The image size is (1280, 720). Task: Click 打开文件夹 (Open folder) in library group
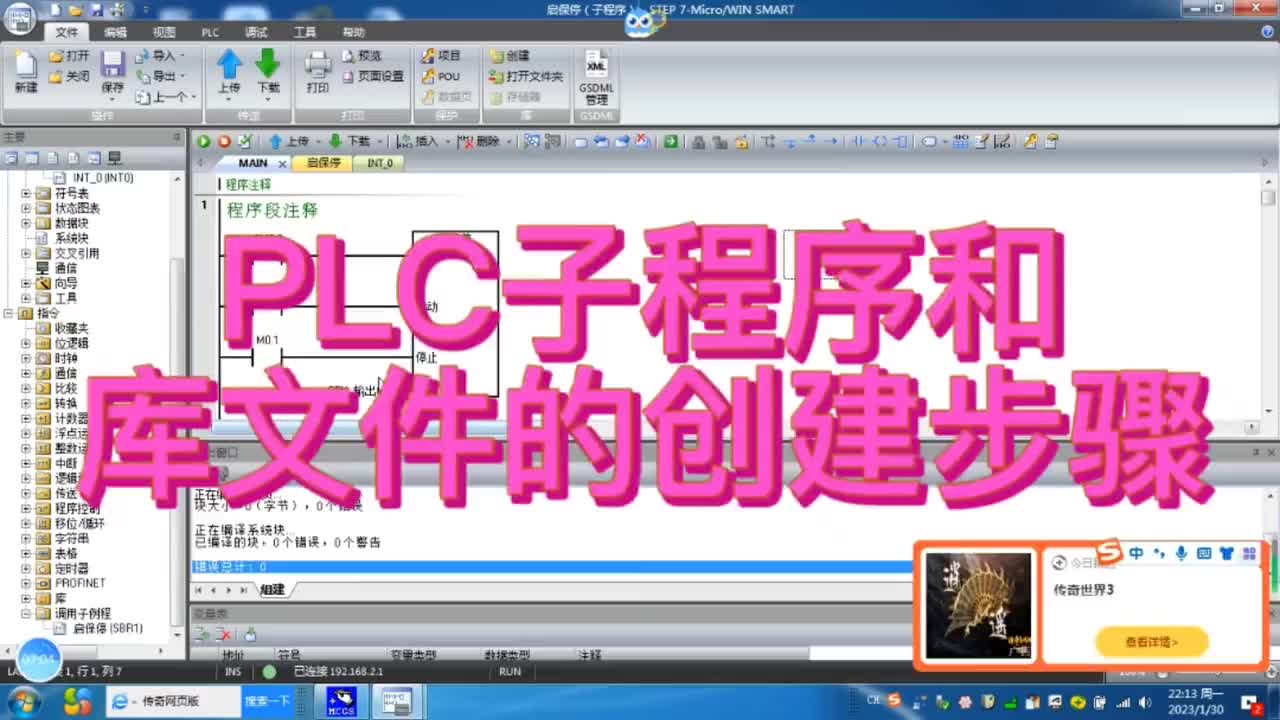pyautogui.click(x=526, y=76)
